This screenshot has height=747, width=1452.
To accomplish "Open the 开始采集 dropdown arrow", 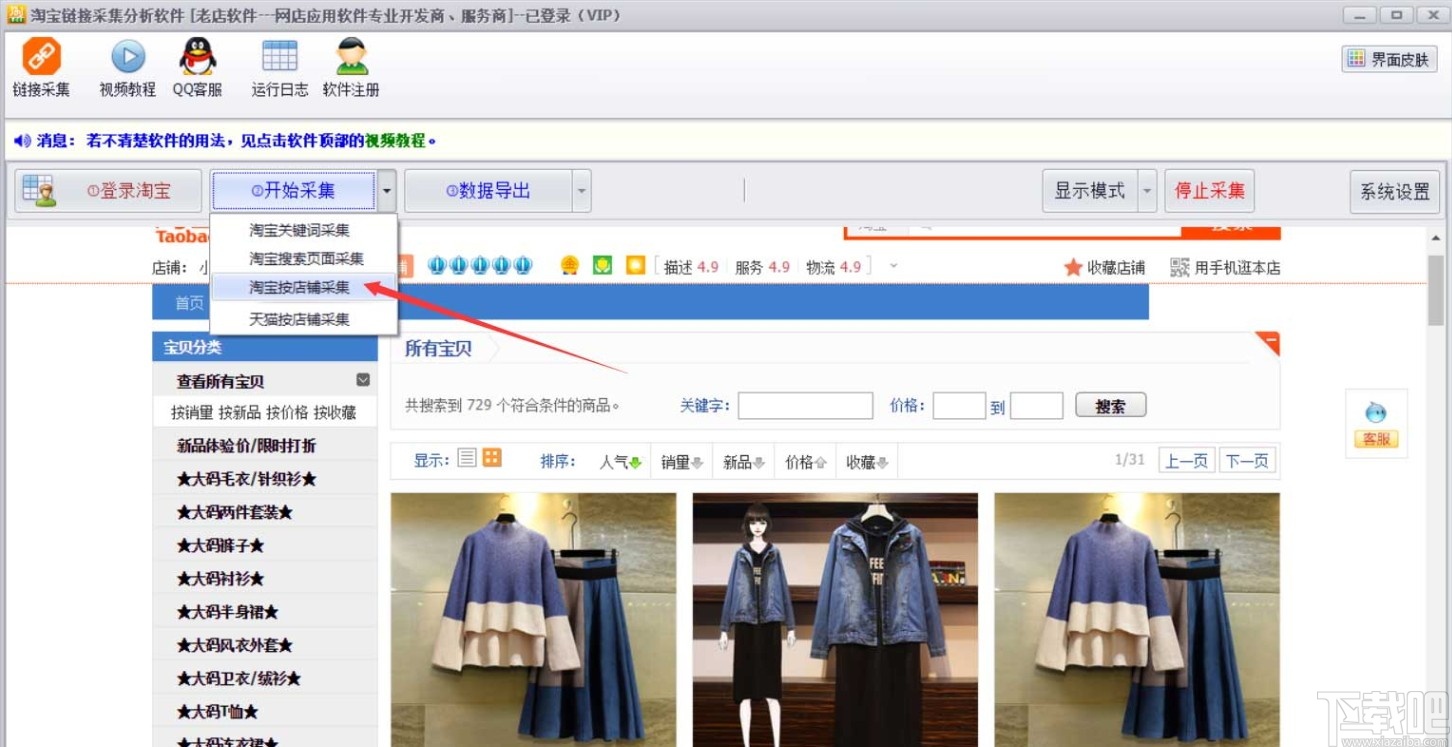I will tap(386, 190).
